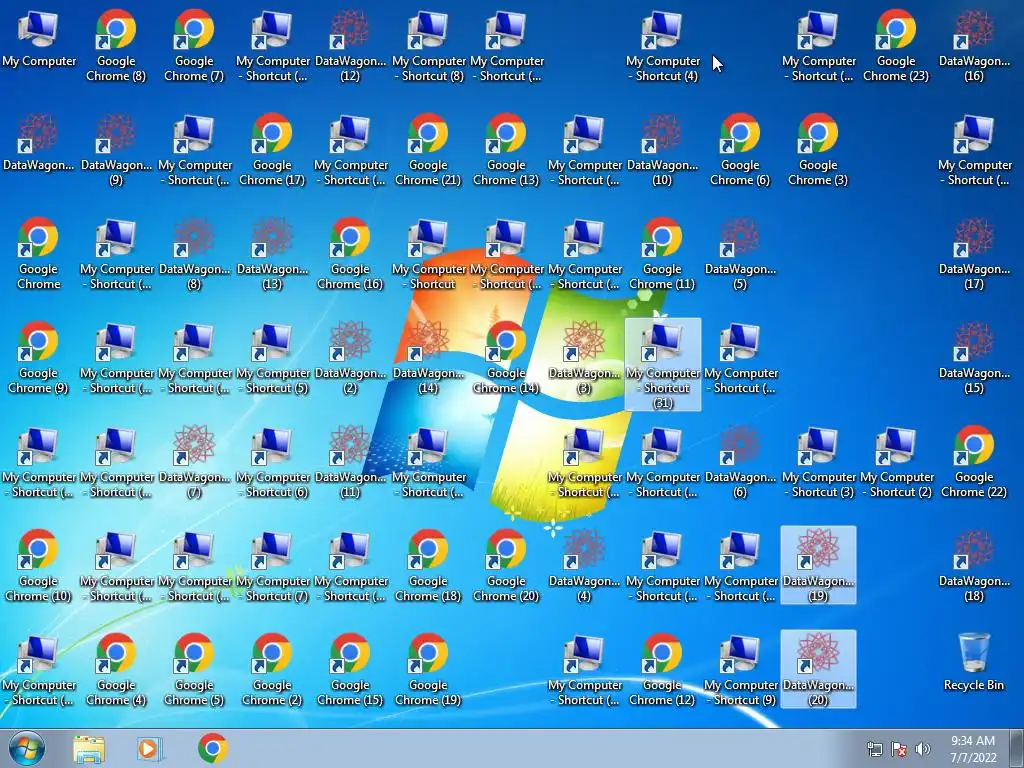Select the Google Chrome (14) shortcut
Viewport: 1024px width, 768px height.
pyautogui.click(x=506, y=358)
